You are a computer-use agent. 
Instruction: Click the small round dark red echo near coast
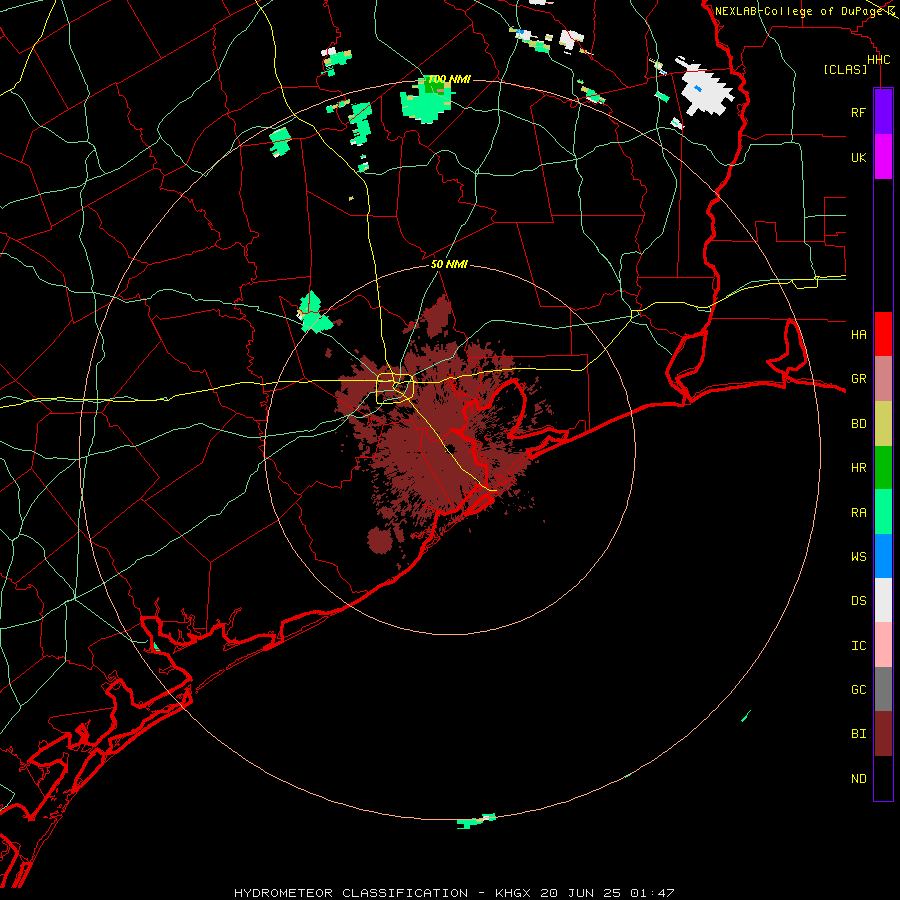tap(379, 540)
